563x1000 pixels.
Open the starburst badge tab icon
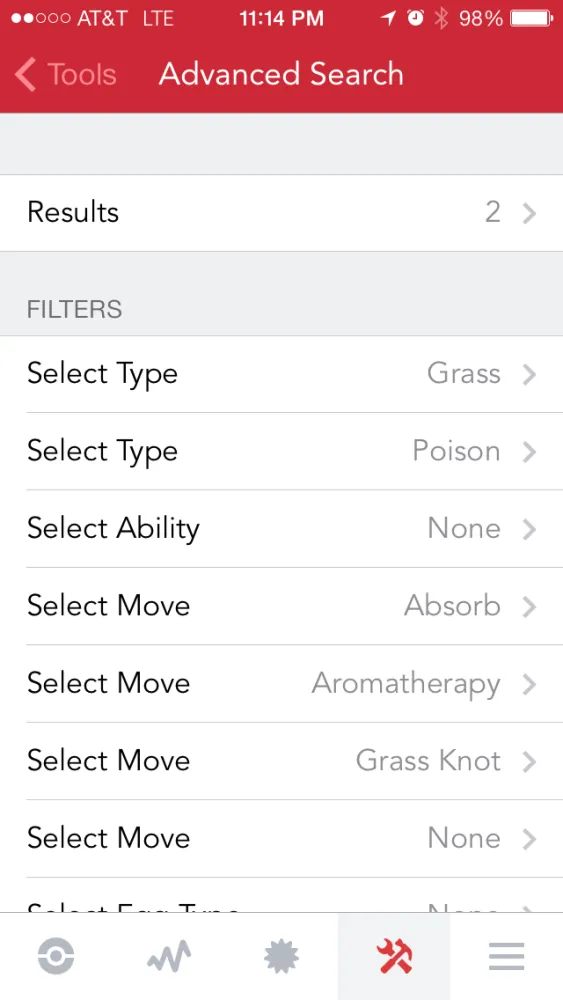click(x=281, y=957)
